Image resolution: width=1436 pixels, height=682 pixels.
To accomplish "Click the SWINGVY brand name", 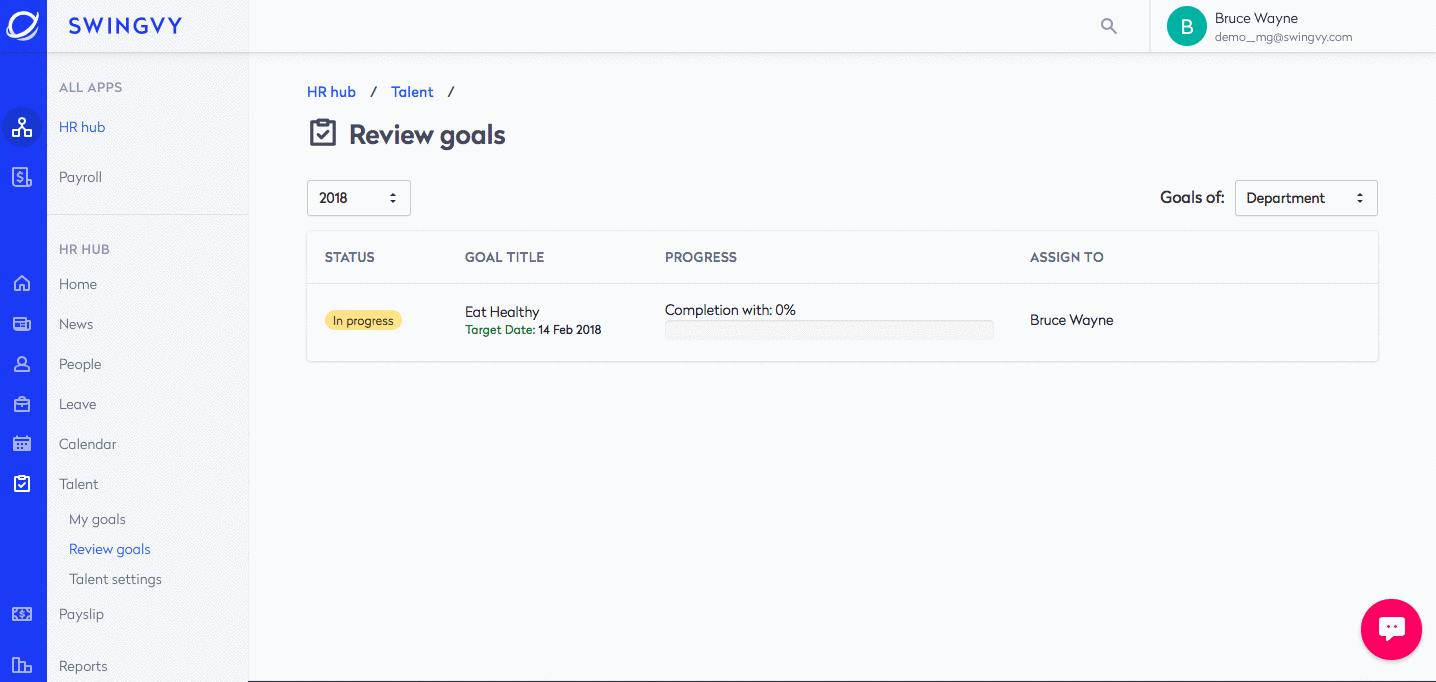I will coord(125,26).
